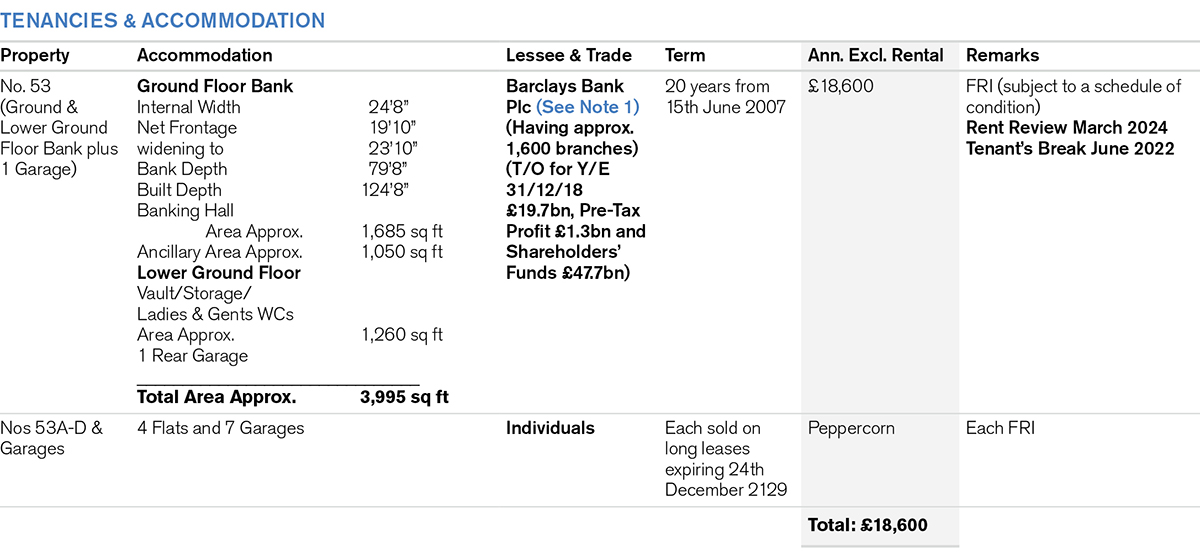The height and width of the screenshot is (556, 1200).
Task: Click the 'Total: £18,600' summary cell
Action: [867, 525]
